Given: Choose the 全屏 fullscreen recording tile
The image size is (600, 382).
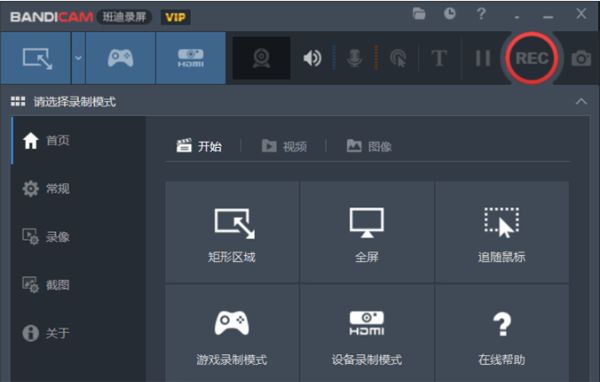Looking at the screenshot, I should click(x=367, y=232).
